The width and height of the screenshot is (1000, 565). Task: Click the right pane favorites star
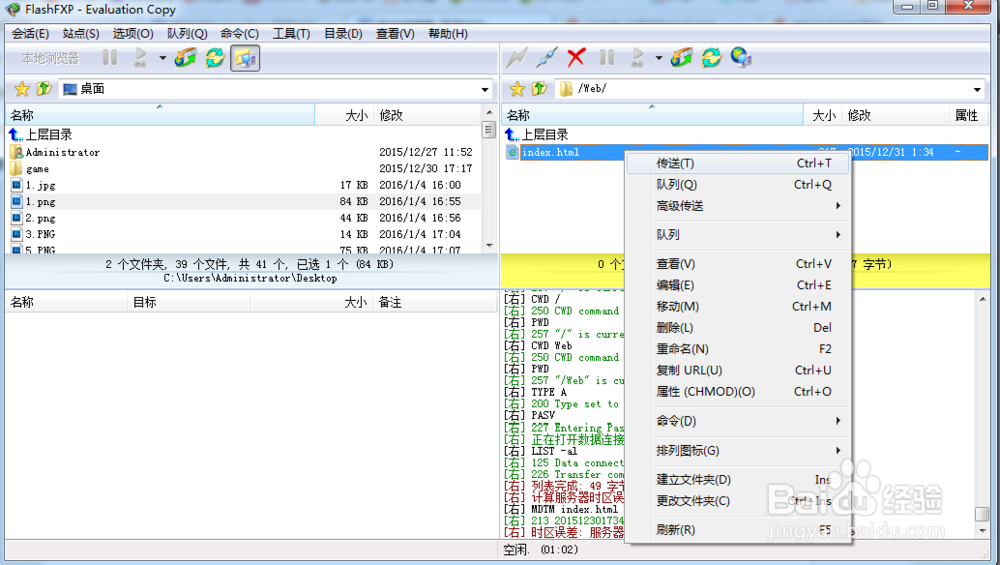[517, 89]
